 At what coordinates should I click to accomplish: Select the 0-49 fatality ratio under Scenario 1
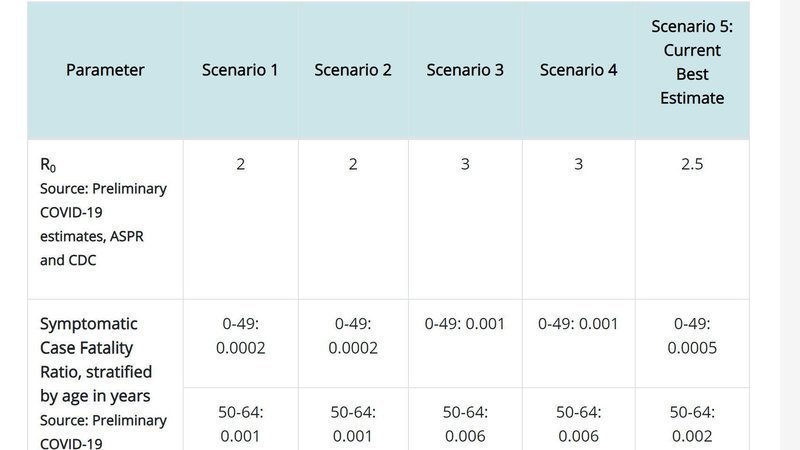240,336
